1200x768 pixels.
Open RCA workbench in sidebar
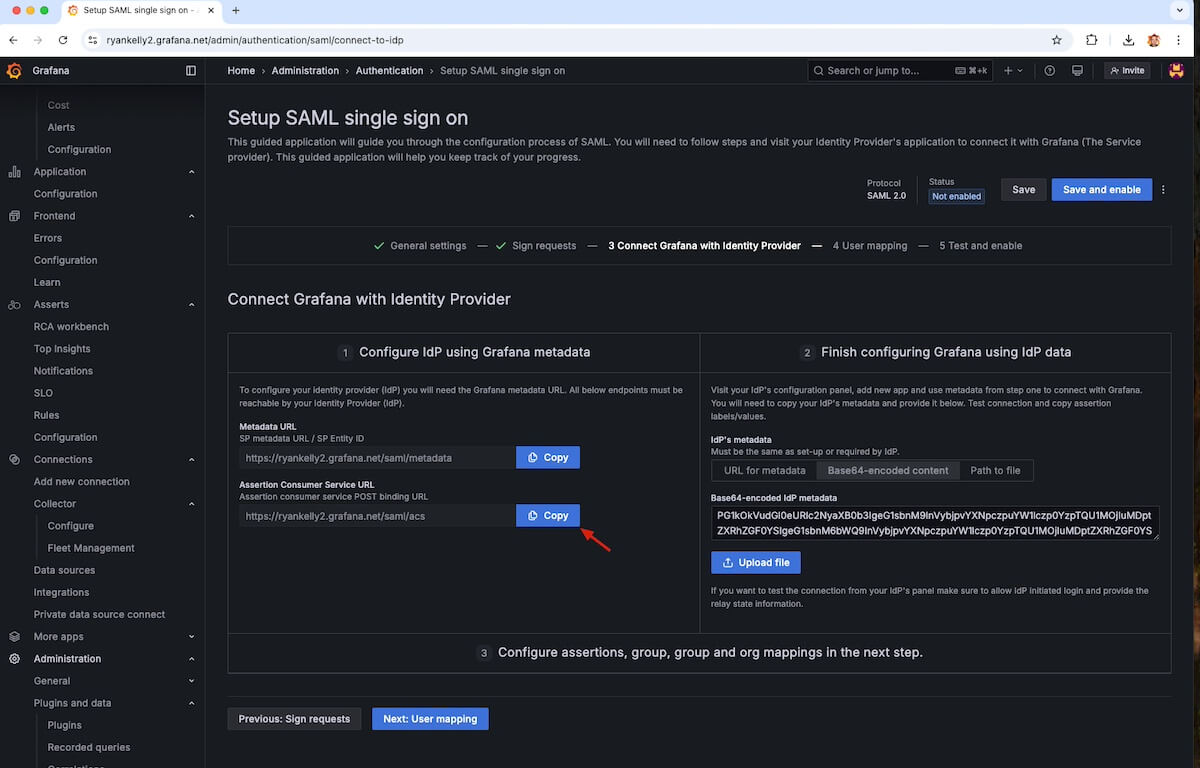[71, 327]
